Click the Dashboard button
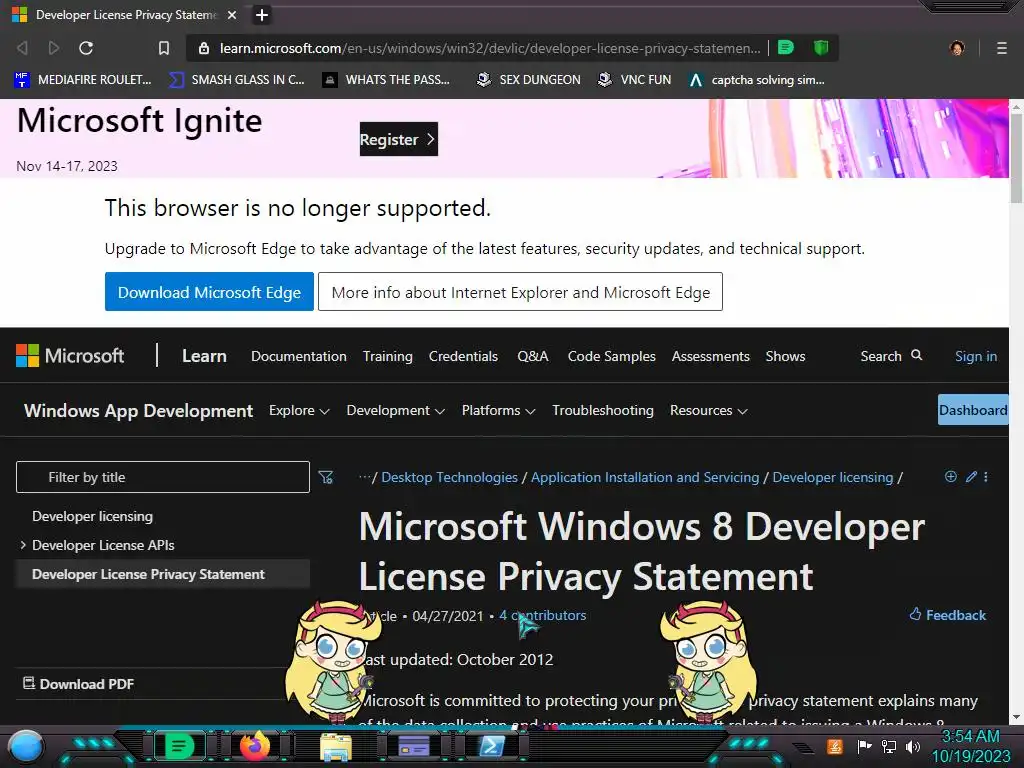 [x=973, y=409]
